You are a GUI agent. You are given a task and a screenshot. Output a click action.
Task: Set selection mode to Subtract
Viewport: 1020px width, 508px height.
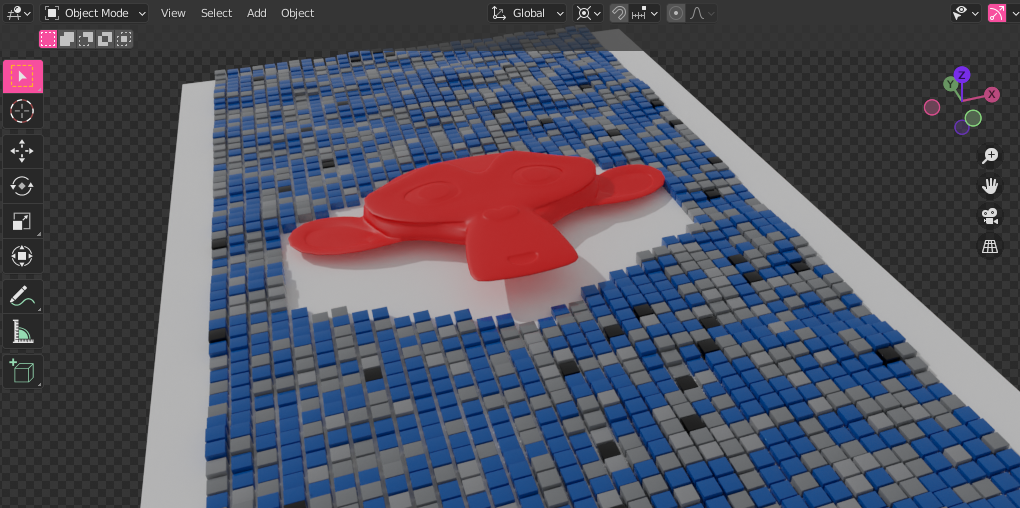pos(86,39)
